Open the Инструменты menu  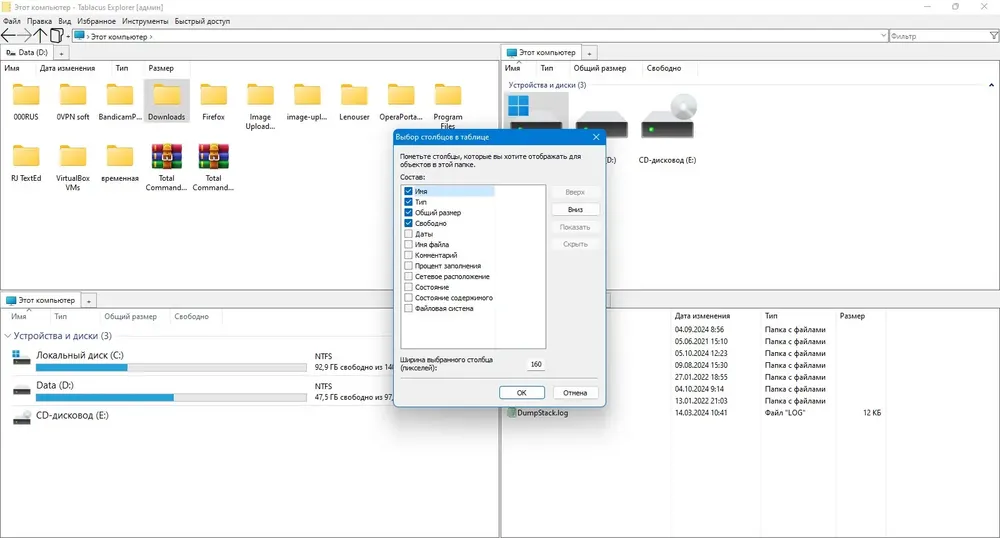pos(145,21)
